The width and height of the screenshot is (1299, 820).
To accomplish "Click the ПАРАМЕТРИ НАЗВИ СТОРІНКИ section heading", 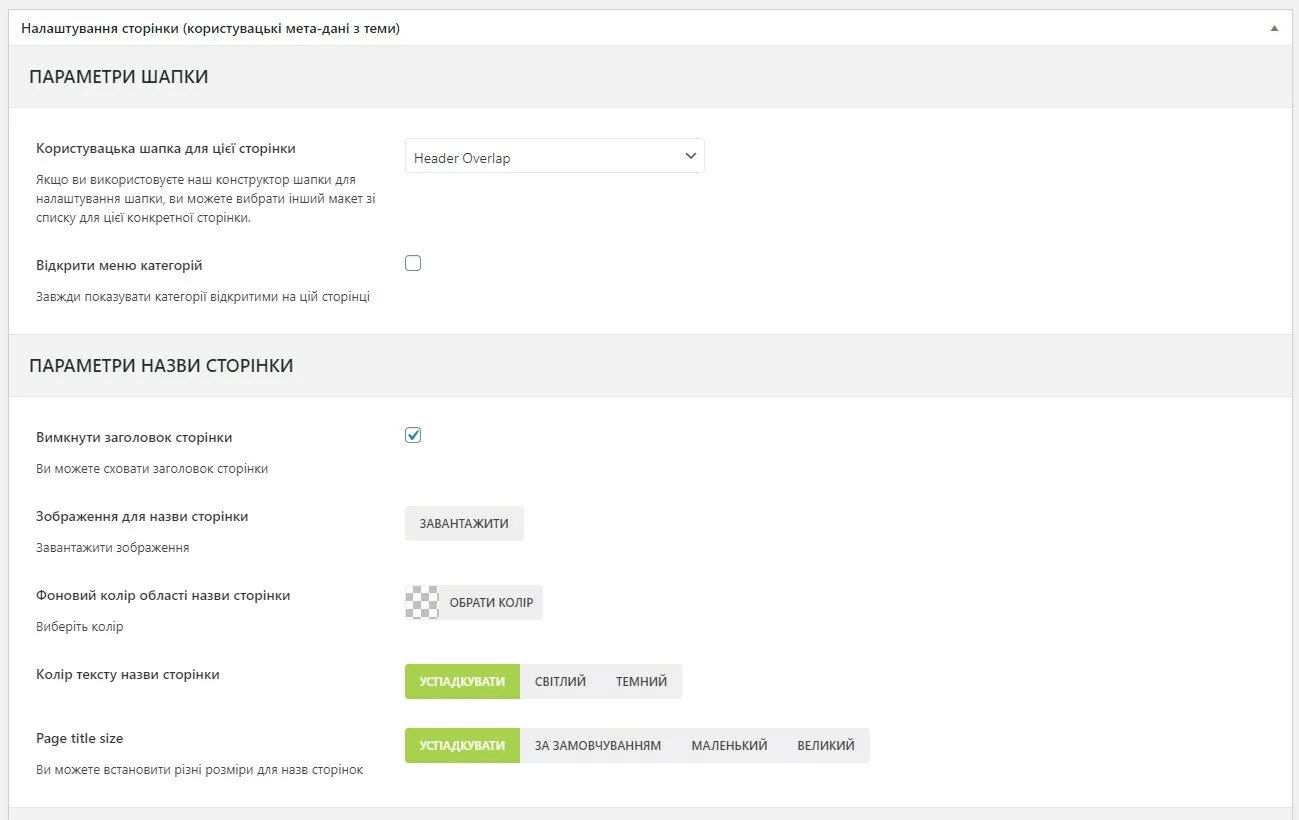I will click(161, 366).
